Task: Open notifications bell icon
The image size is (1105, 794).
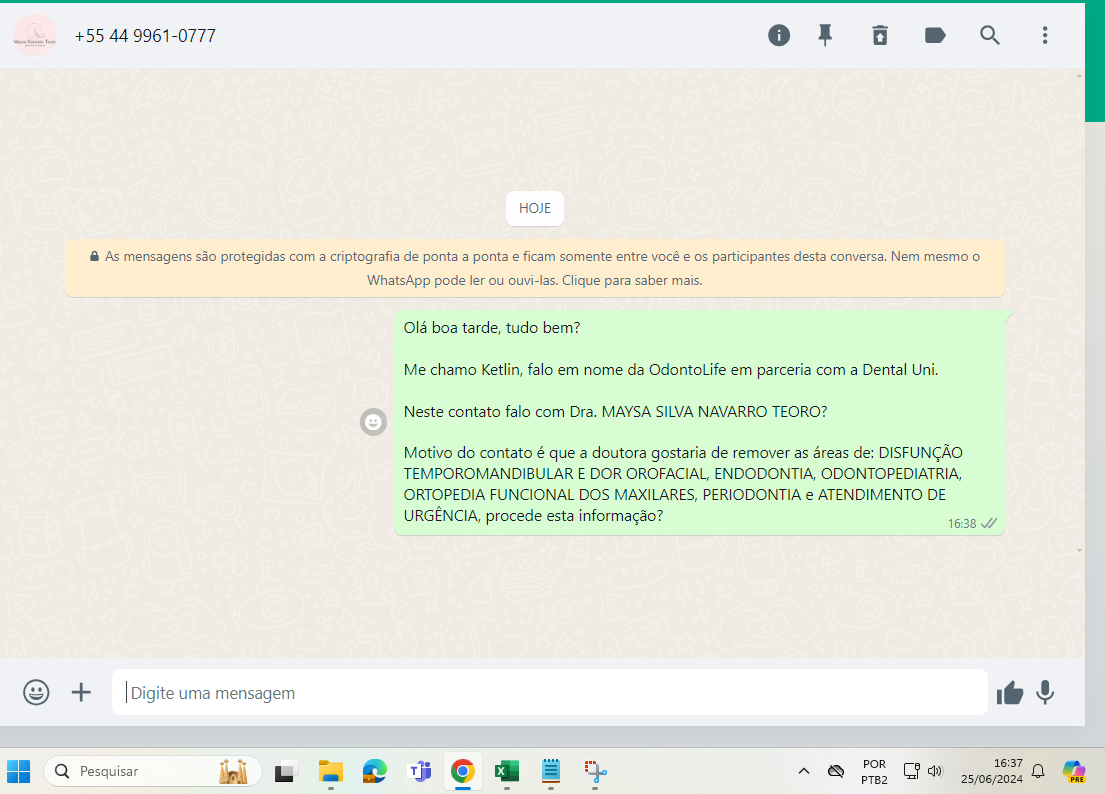Action: click(x=1038, y=771)
